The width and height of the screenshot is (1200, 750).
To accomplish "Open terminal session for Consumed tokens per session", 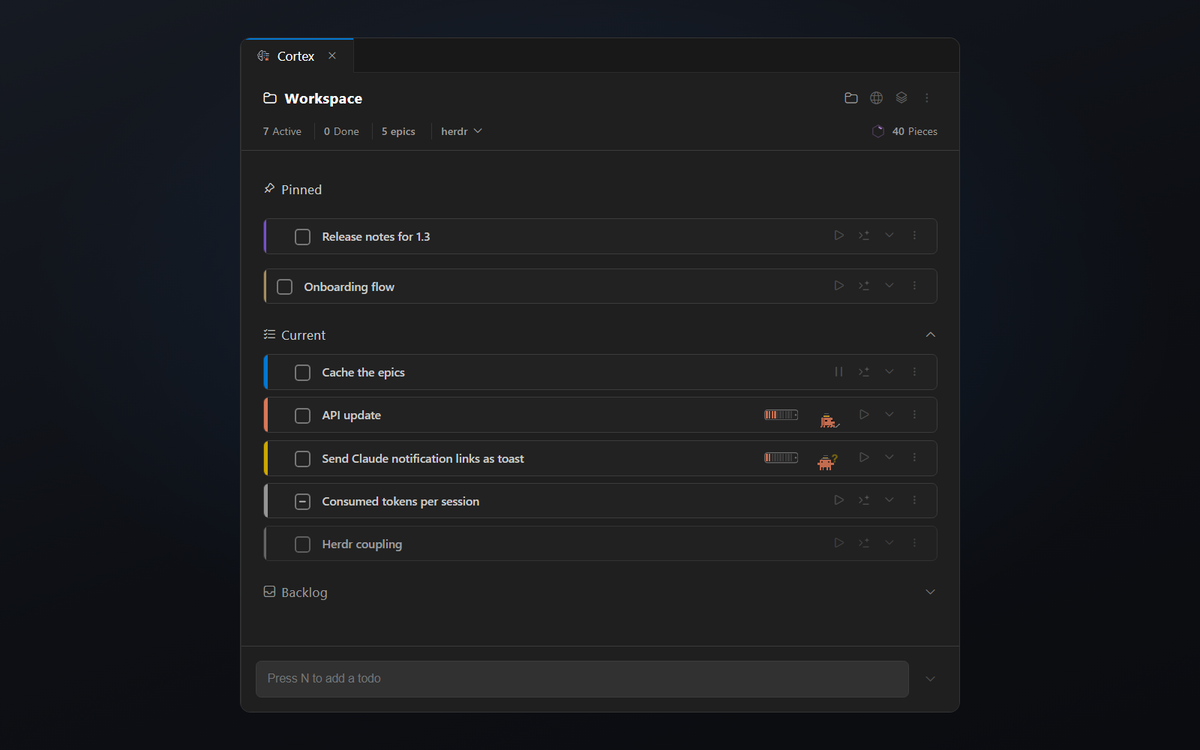I will [x=864, y=500].
